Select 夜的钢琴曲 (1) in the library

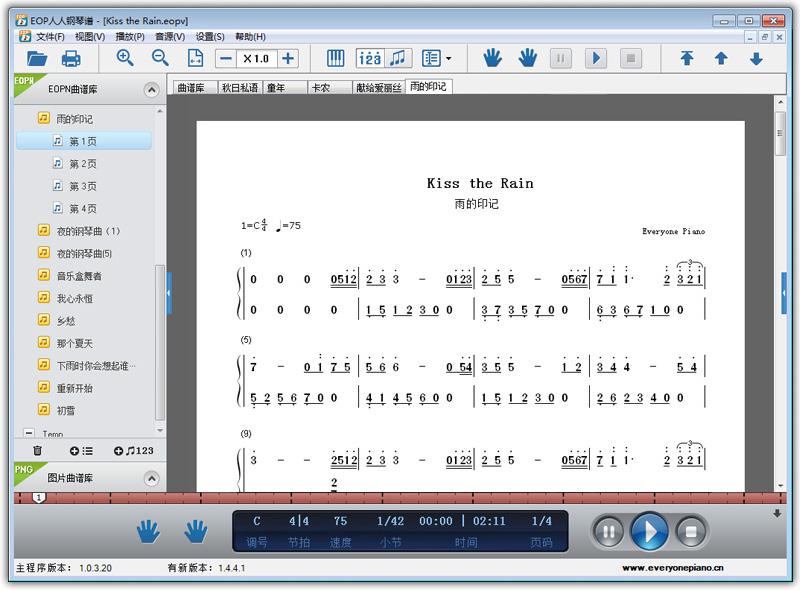(88, 231)
